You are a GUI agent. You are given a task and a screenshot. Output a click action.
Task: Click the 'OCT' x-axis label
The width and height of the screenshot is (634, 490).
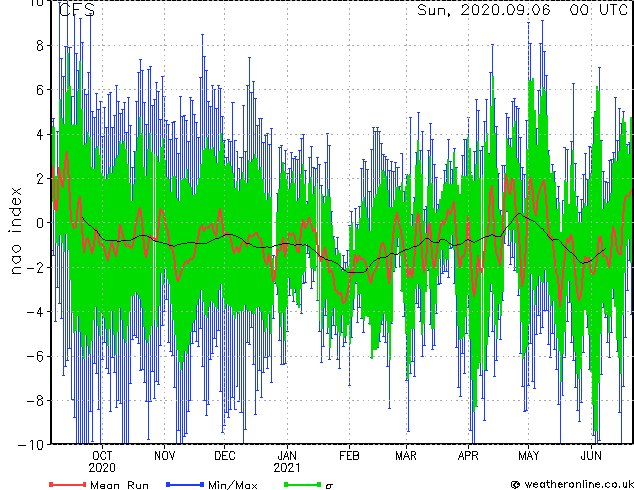click(102, 456)
